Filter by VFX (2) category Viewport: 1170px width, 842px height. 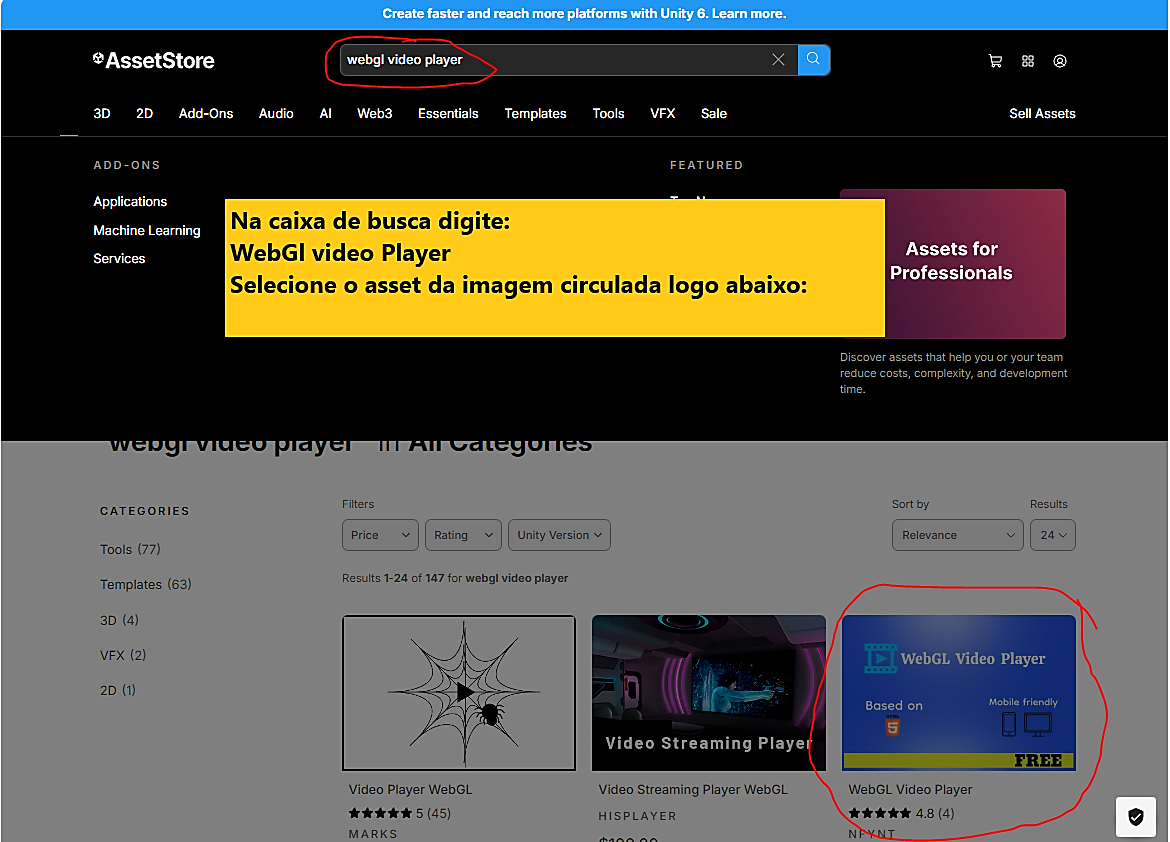(x=122, y=655)
